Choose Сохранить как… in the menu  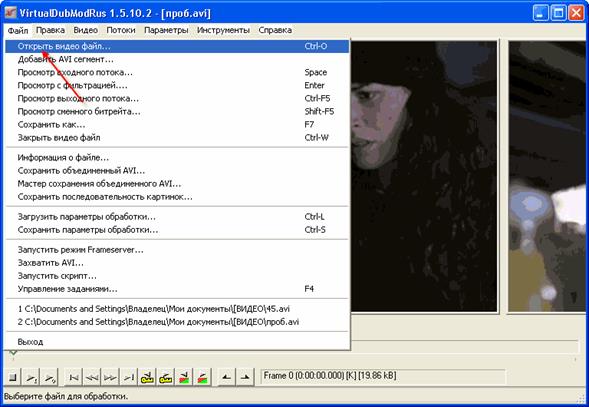(x=177, y=124)
